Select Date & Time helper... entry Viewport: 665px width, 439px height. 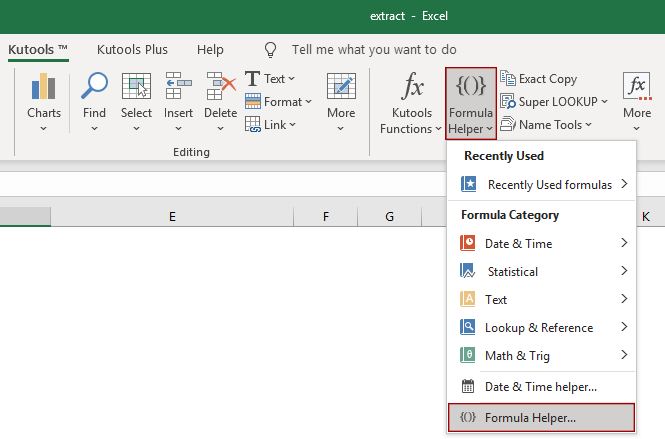point(540,386)
